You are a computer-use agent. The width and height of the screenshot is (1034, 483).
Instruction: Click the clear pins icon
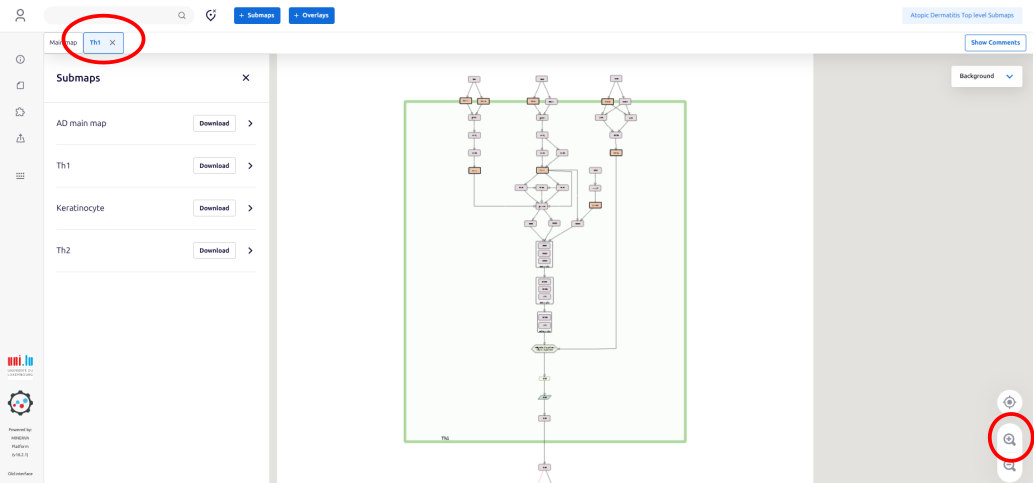(211, 15)
